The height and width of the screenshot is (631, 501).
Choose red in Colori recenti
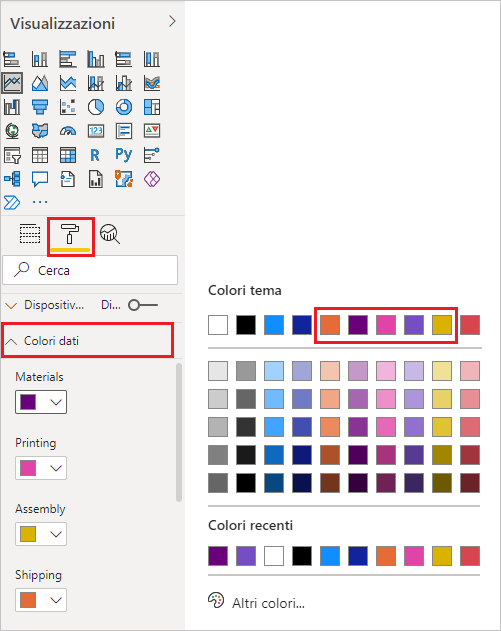pyautogui.click(x=470, y=556)
